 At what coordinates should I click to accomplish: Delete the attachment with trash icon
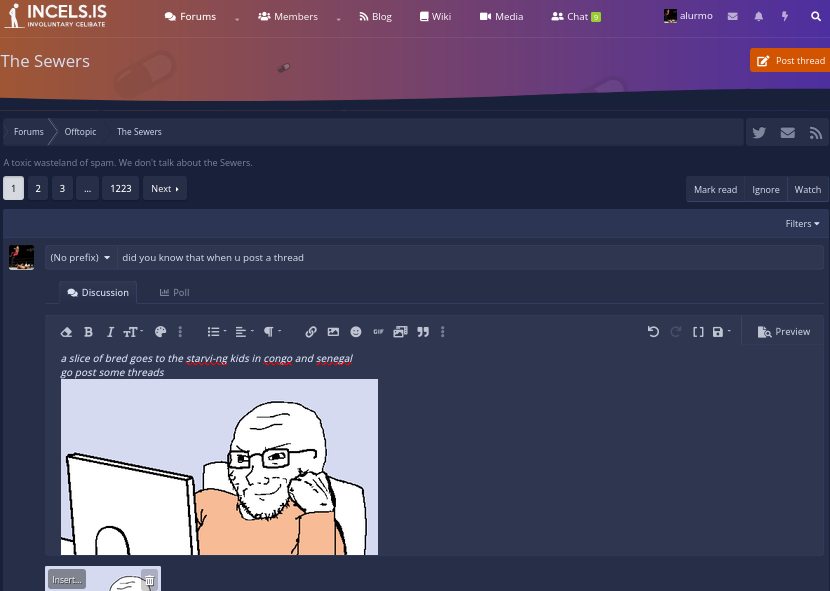click(150, 580)
